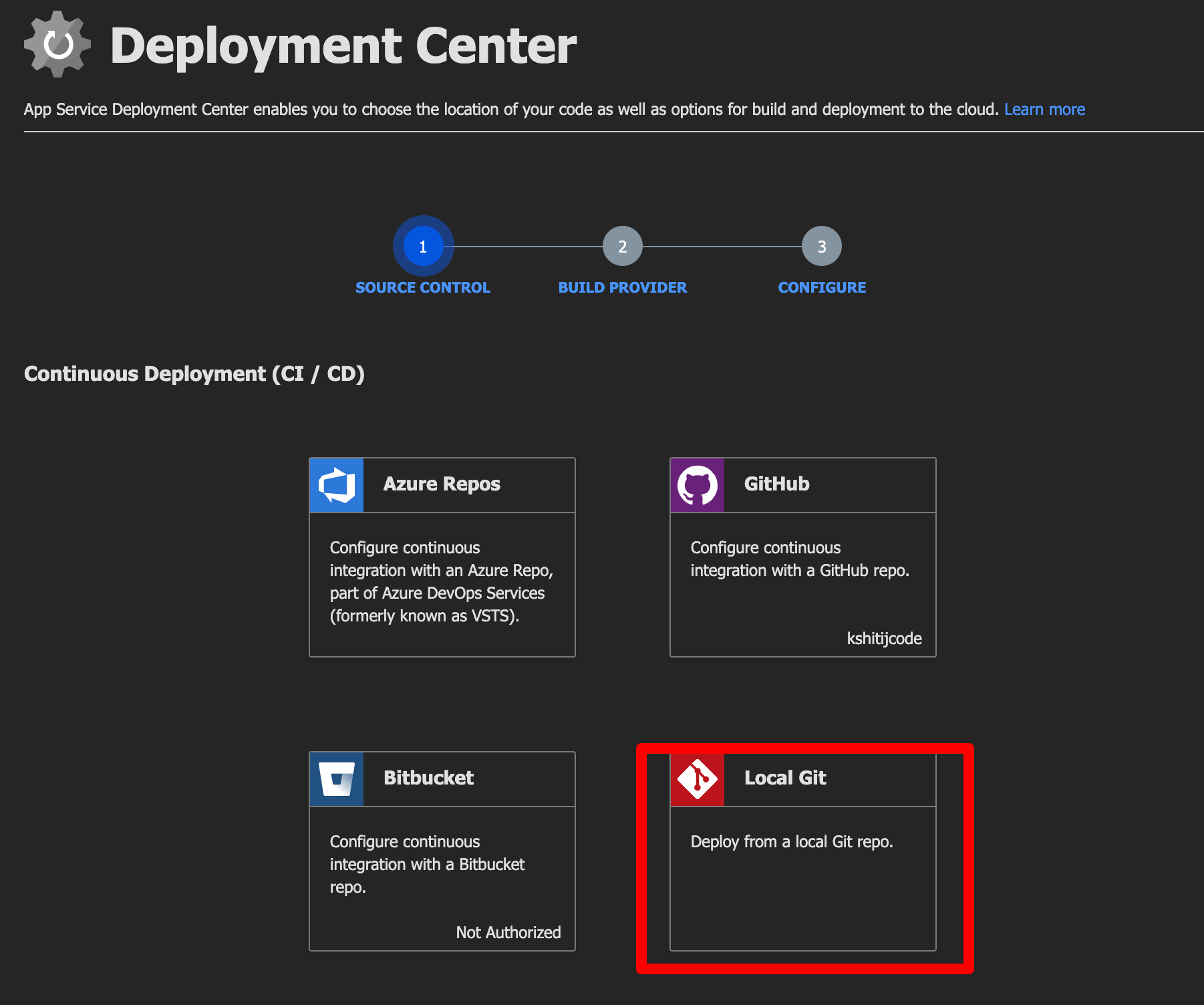Click 'Deploy from a local Git repo' text
Viewport: 1204px width, 1005px height.
[x=792, y=841]
